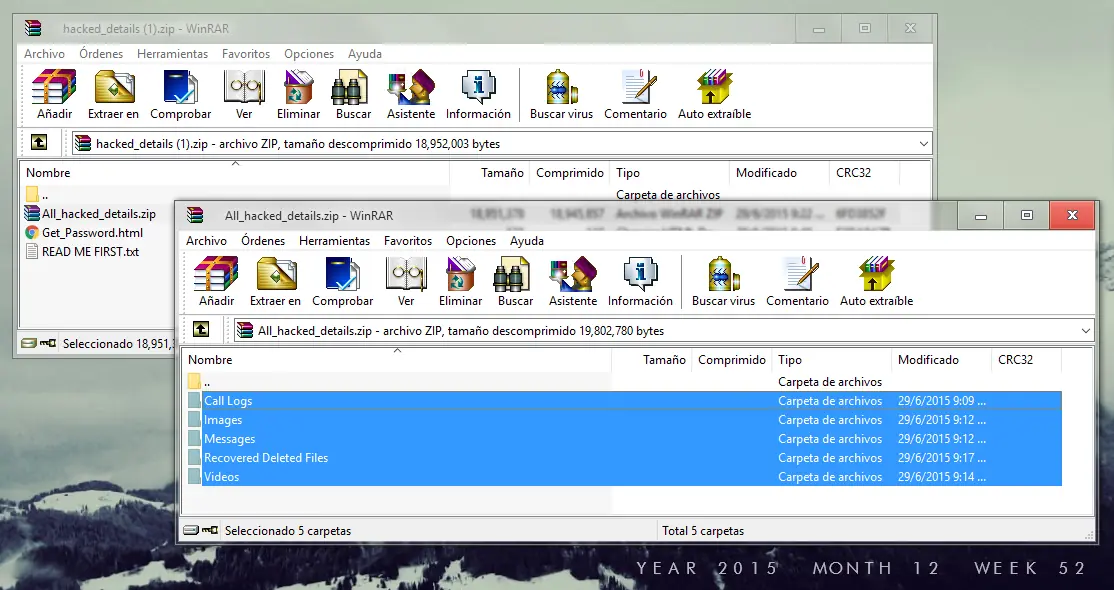Open Favoritos menu in front window

[408, 241]
